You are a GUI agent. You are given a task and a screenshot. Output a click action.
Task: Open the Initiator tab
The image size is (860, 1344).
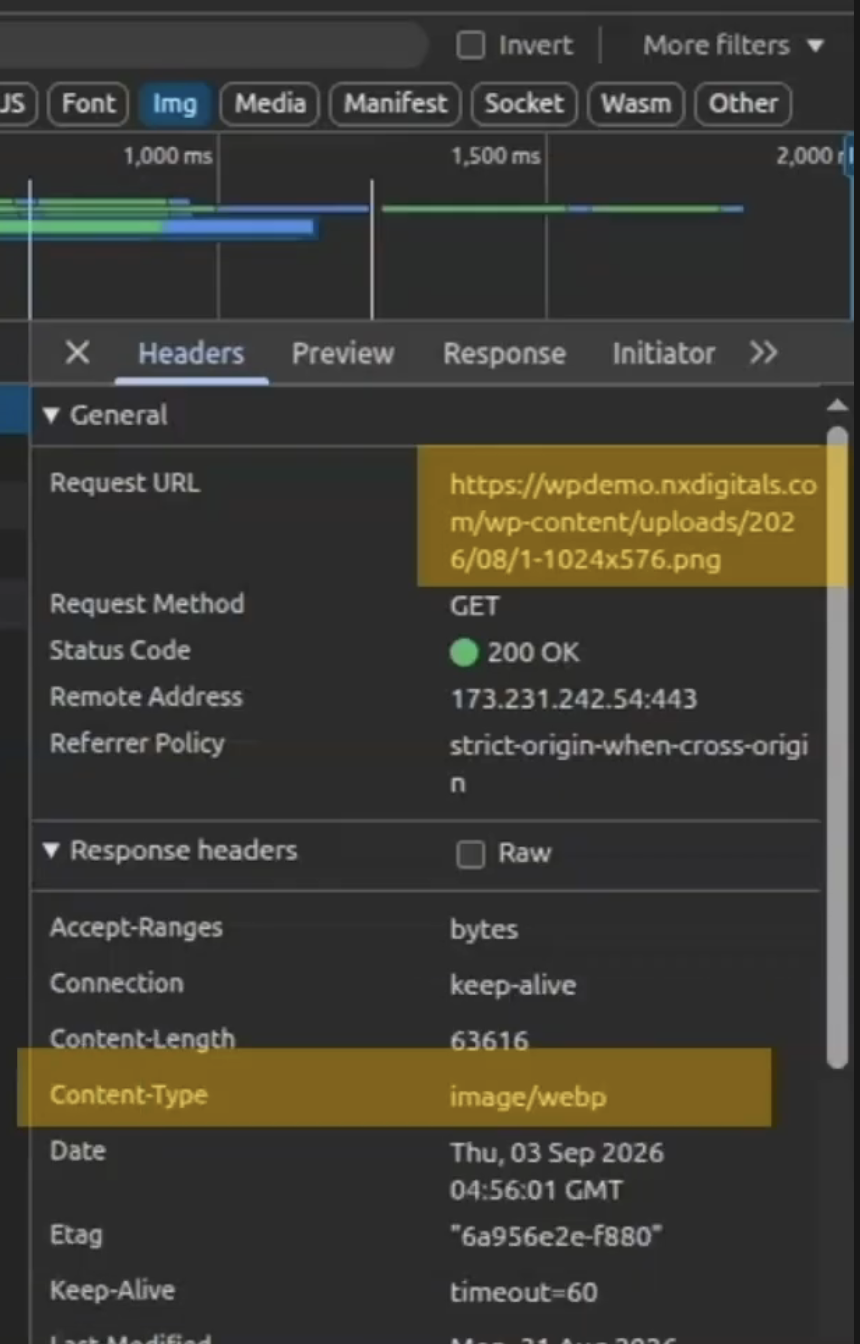tap(663, 353)
